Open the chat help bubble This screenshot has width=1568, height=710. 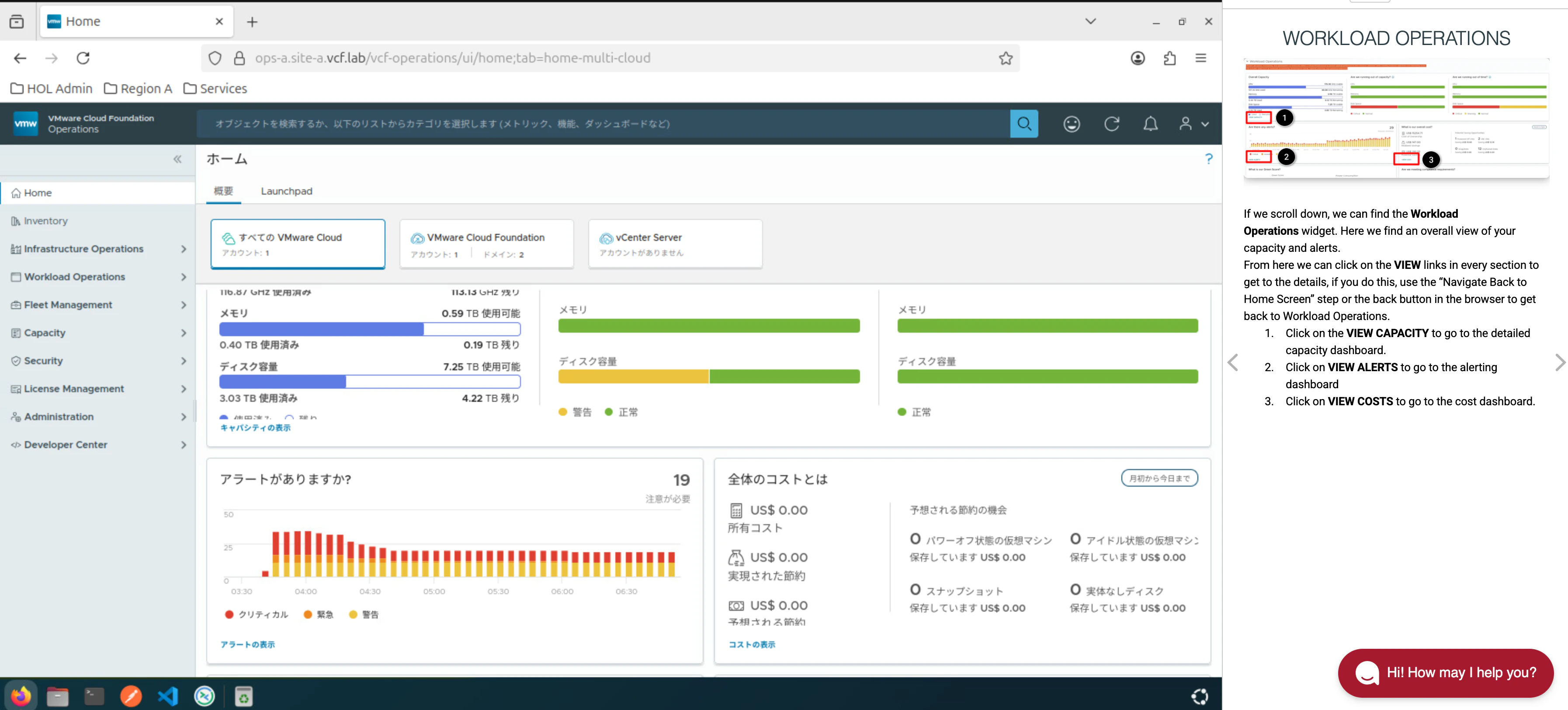(1445, 673)
